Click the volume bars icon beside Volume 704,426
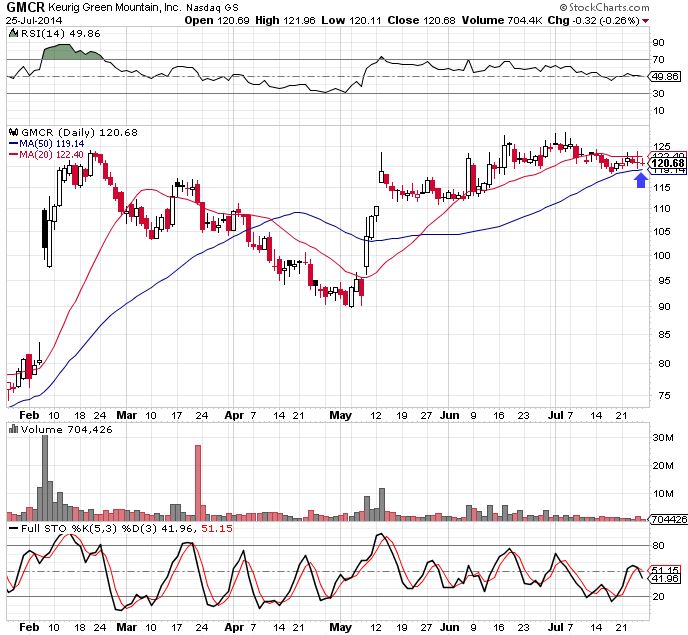Viewport: 688px width, 635px height. pos(14,429)
